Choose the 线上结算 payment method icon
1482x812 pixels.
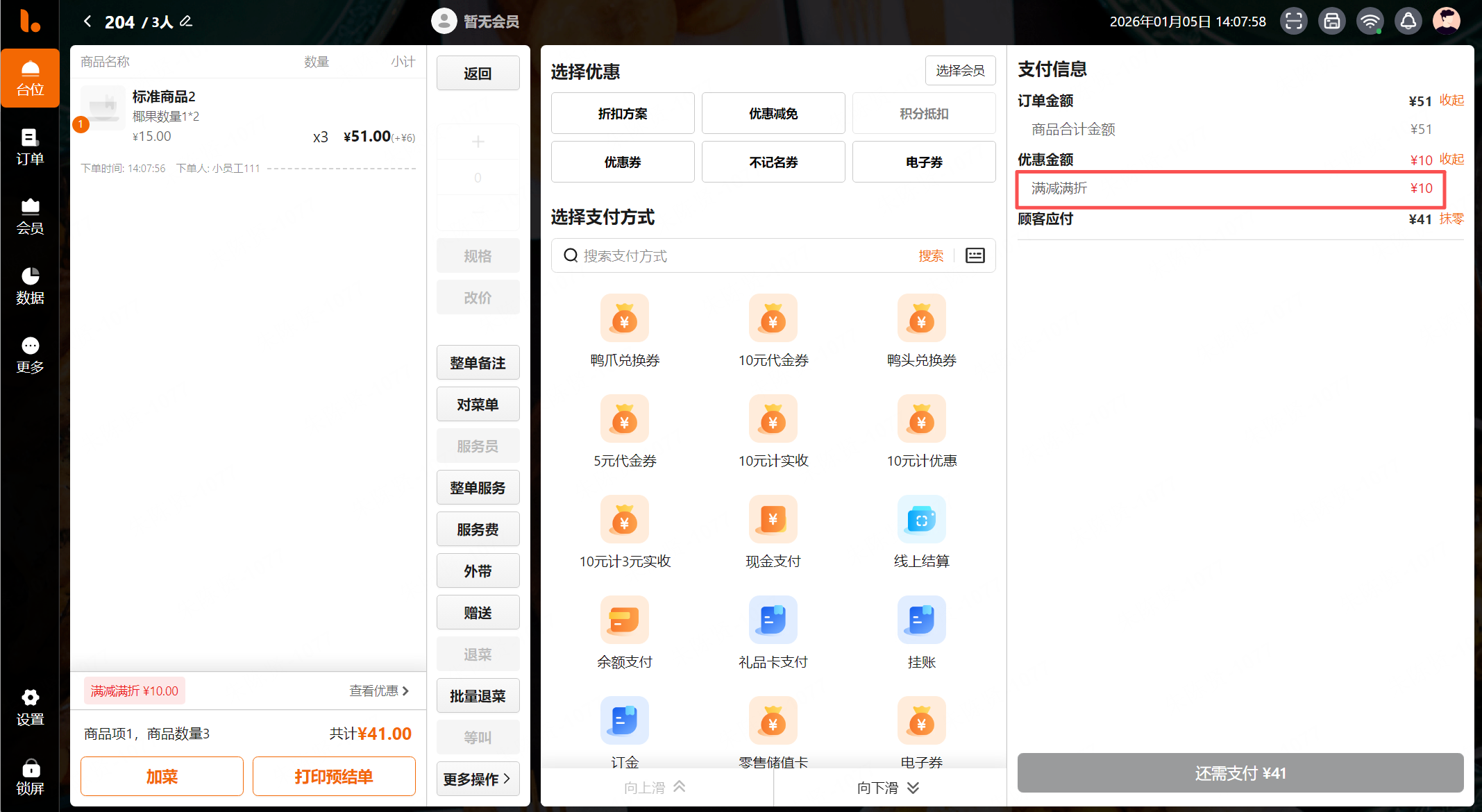click(921, 519)
